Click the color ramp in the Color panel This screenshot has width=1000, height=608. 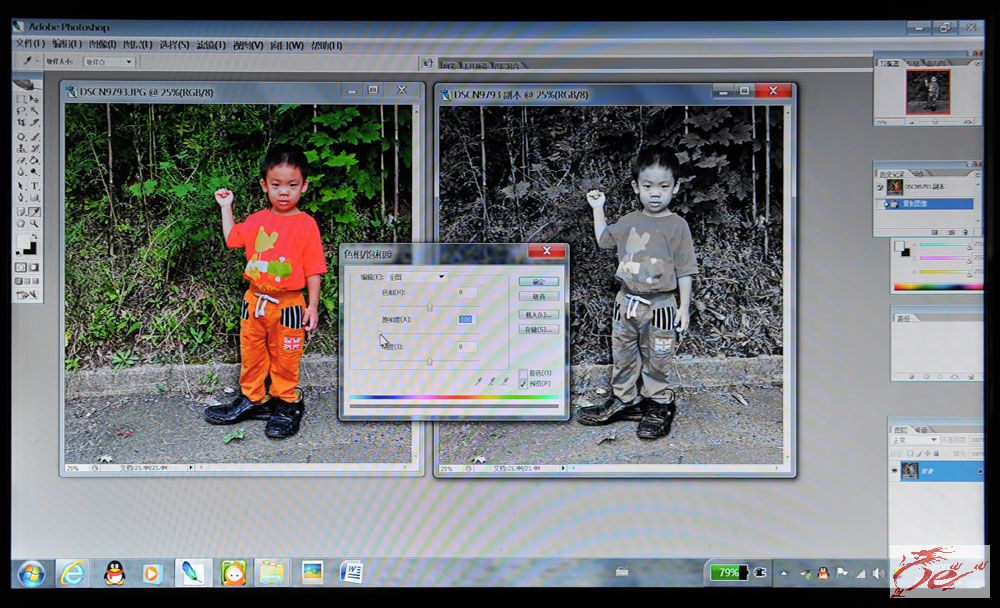point(938,287)
